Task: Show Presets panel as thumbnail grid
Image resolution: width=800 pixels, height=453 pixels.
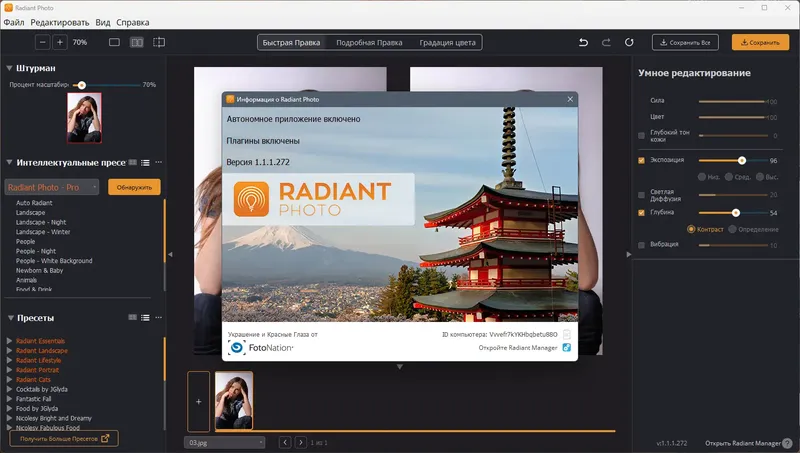Action: point(133,317)
